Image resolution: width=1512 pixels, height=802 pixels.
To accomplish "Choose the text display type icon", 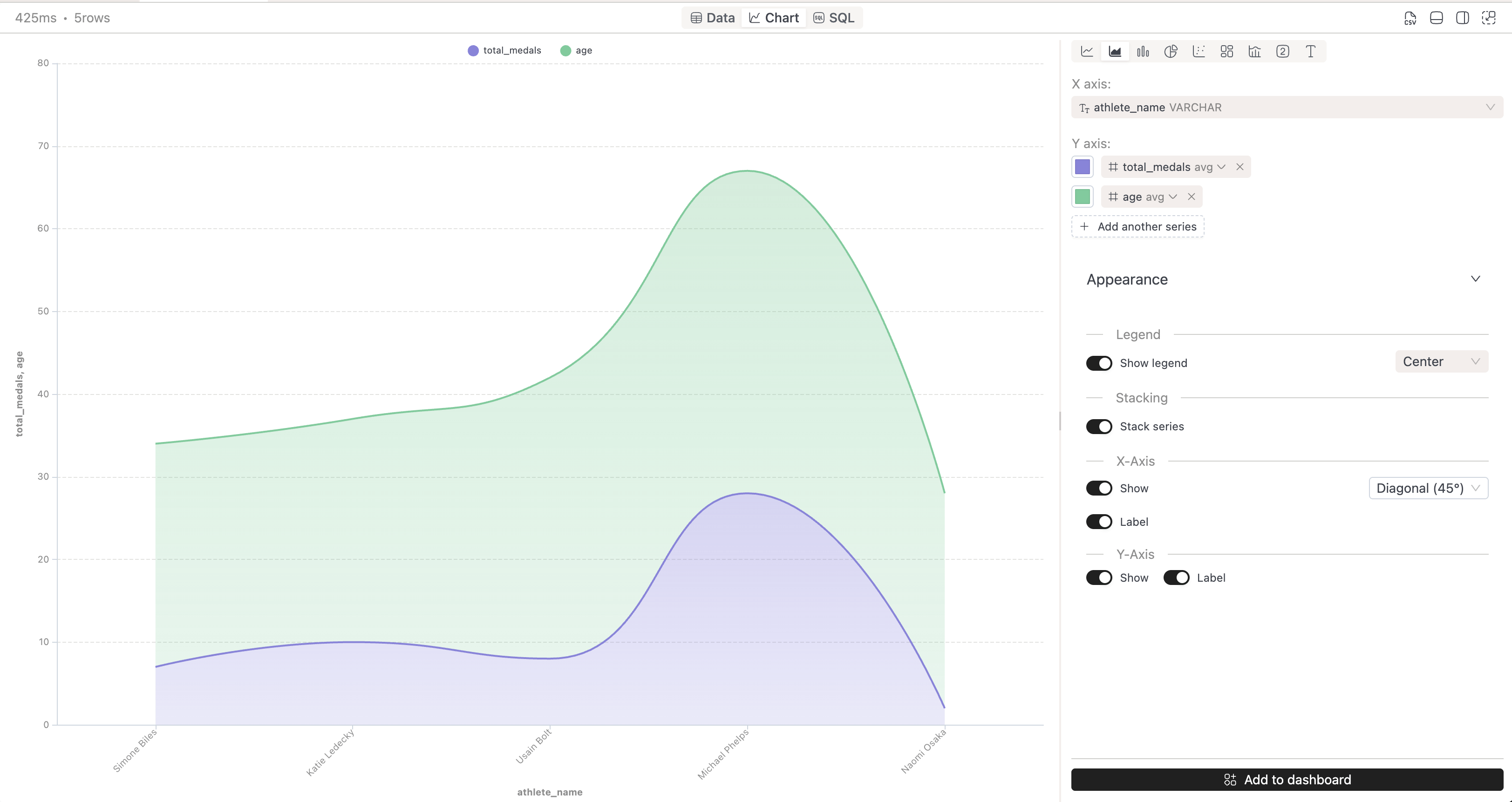I will click(x=1310, y=52).
